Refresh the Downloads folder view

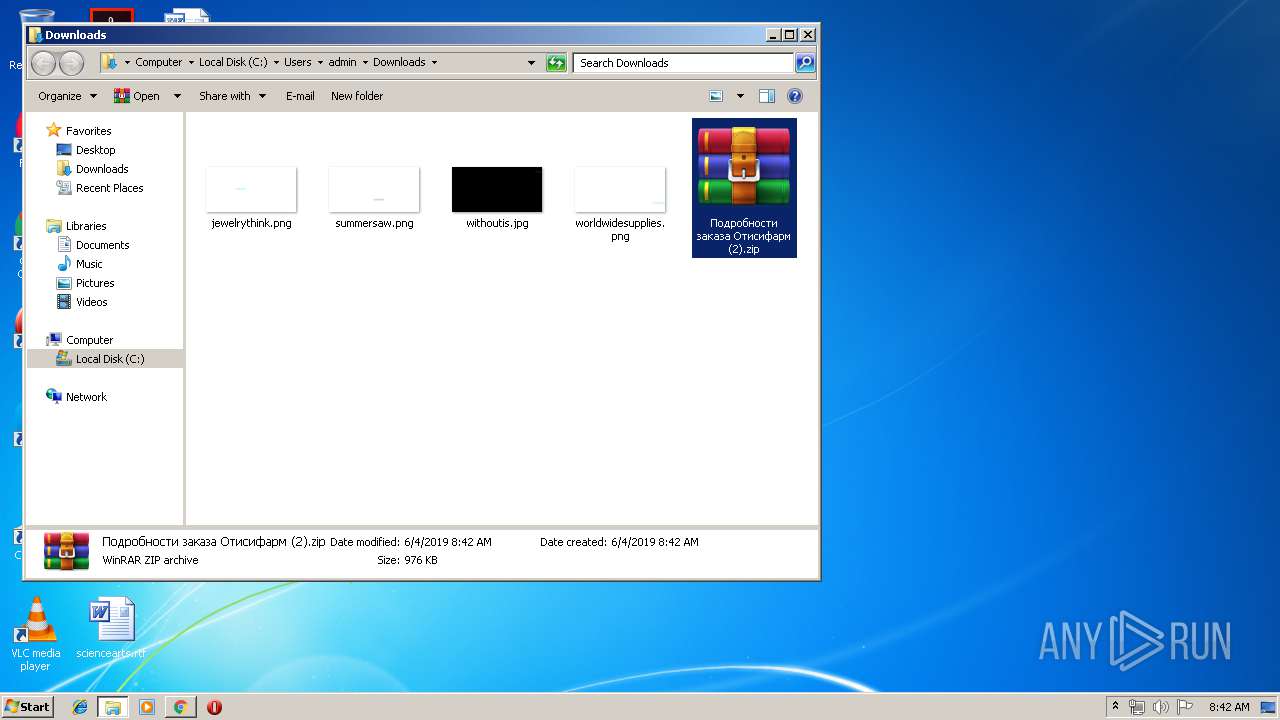click(x=556, y=63)
